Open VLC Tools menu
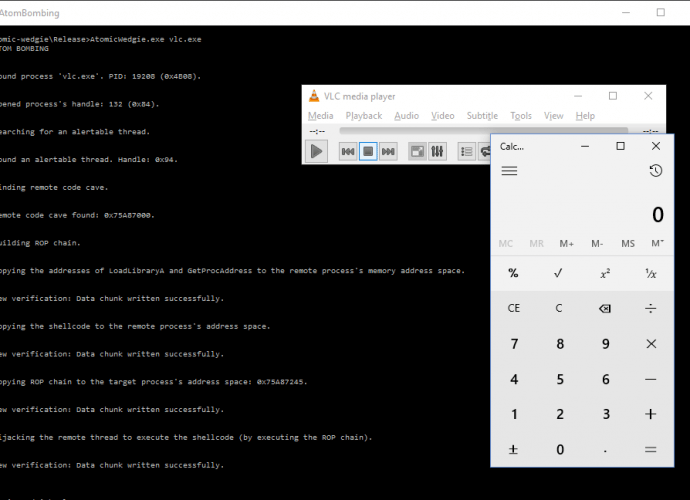Screen dimensions: 690x500 click(x=521, y=116)
